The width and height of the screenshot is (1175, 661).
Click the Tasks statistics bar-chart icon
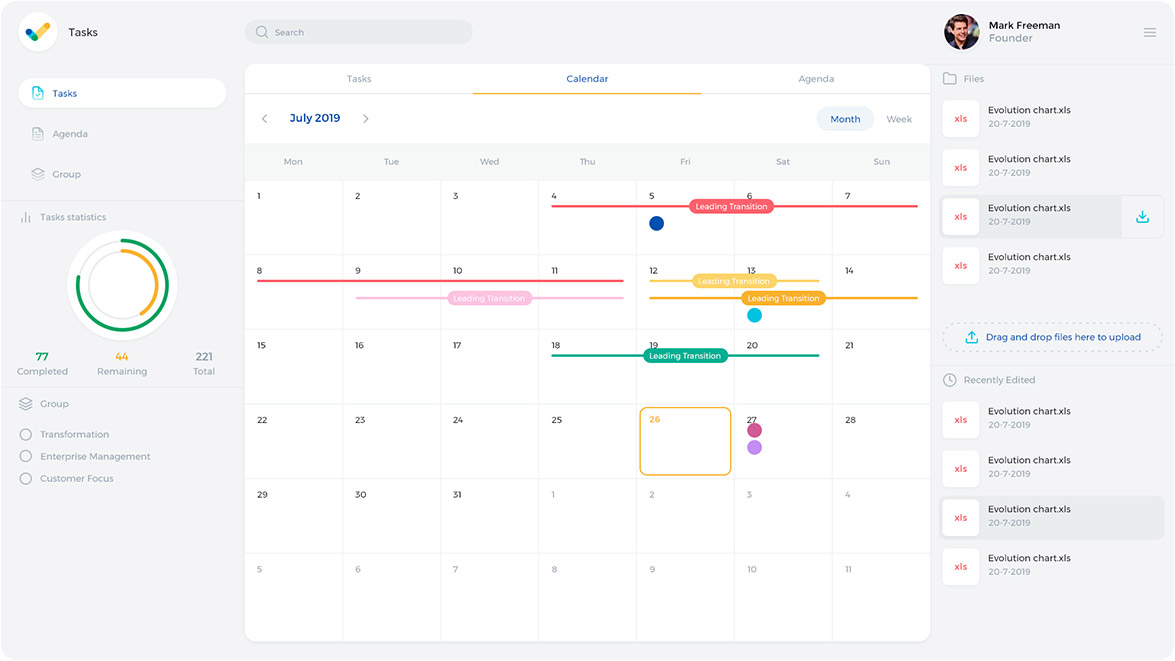24,216
